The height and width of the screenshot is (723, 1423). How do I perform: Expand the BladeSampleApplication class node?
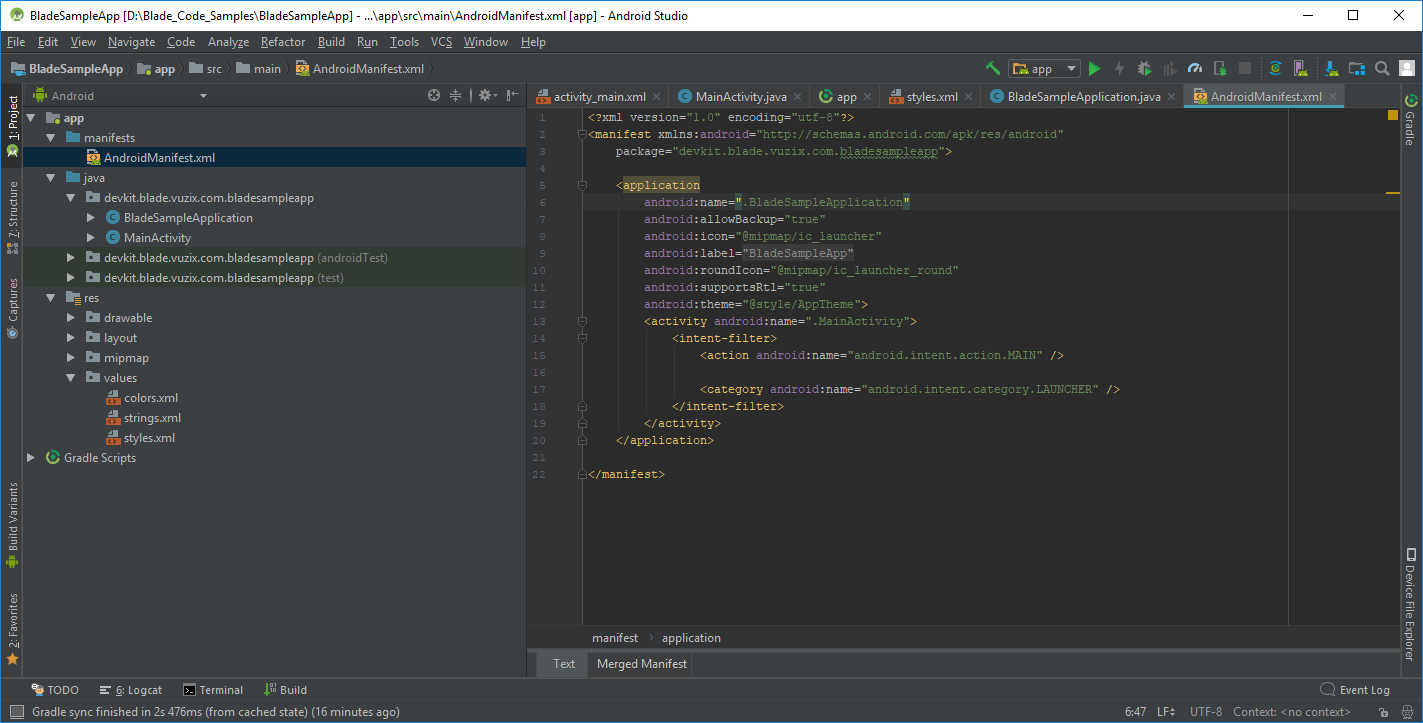click(91, 217)
